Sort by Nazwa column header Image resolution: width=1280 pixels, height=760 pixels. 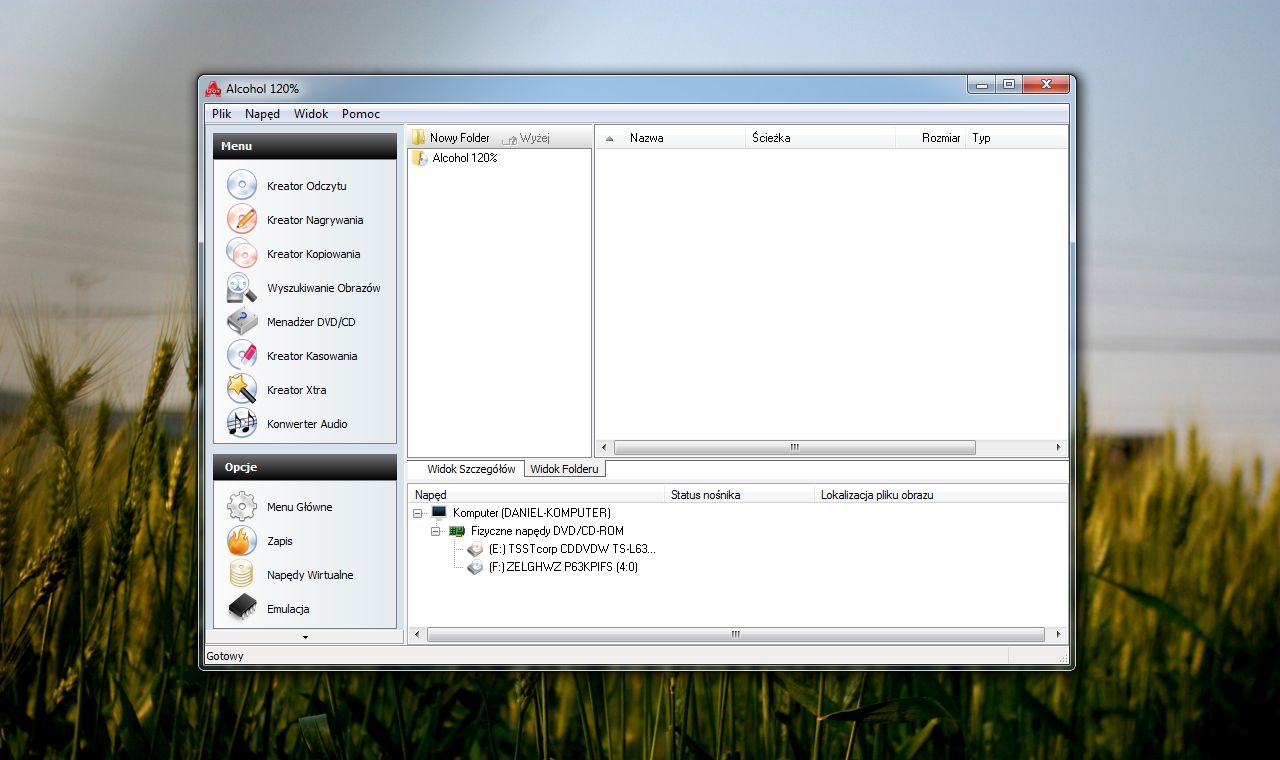point(684,138)
